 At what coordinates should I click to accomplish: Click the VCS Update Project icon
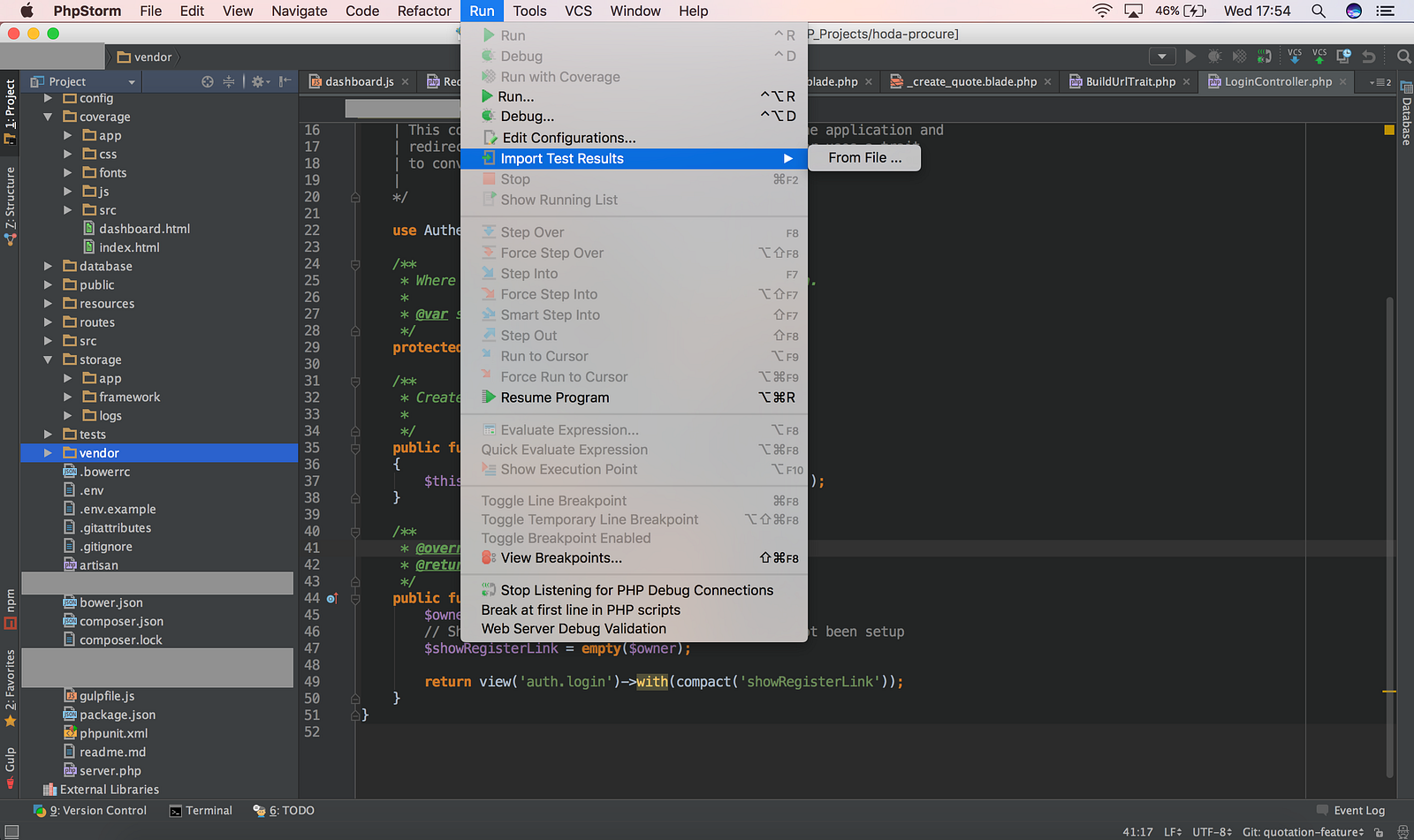(x=1295, y=57)
